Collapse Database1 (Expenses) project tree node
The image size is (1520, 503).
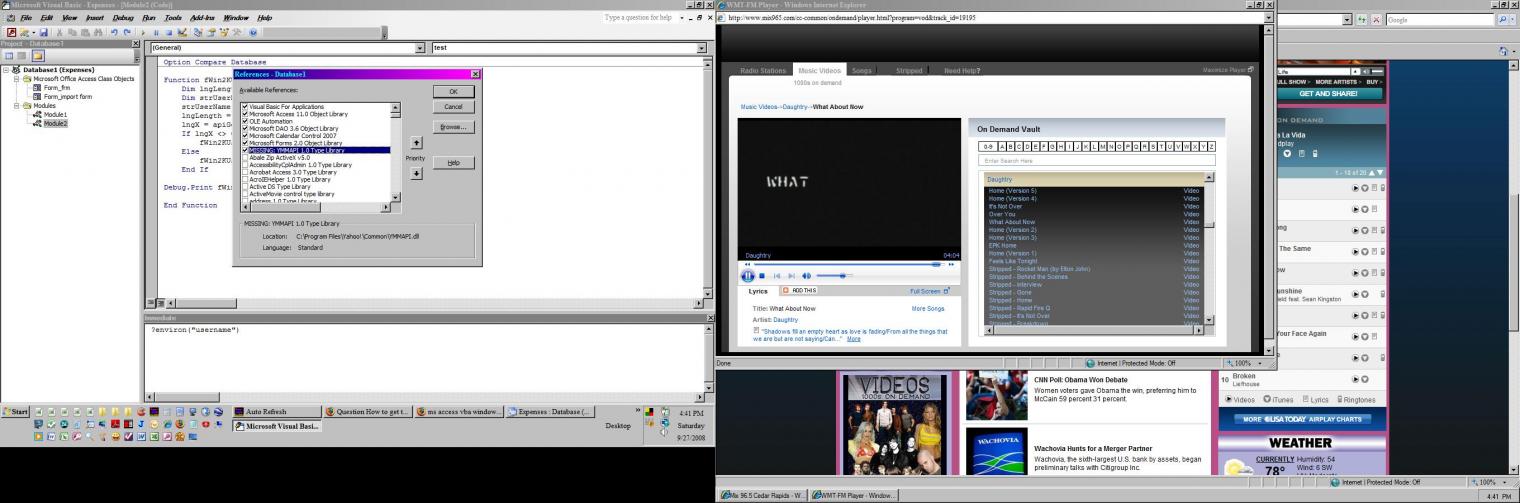coord(6,69)
